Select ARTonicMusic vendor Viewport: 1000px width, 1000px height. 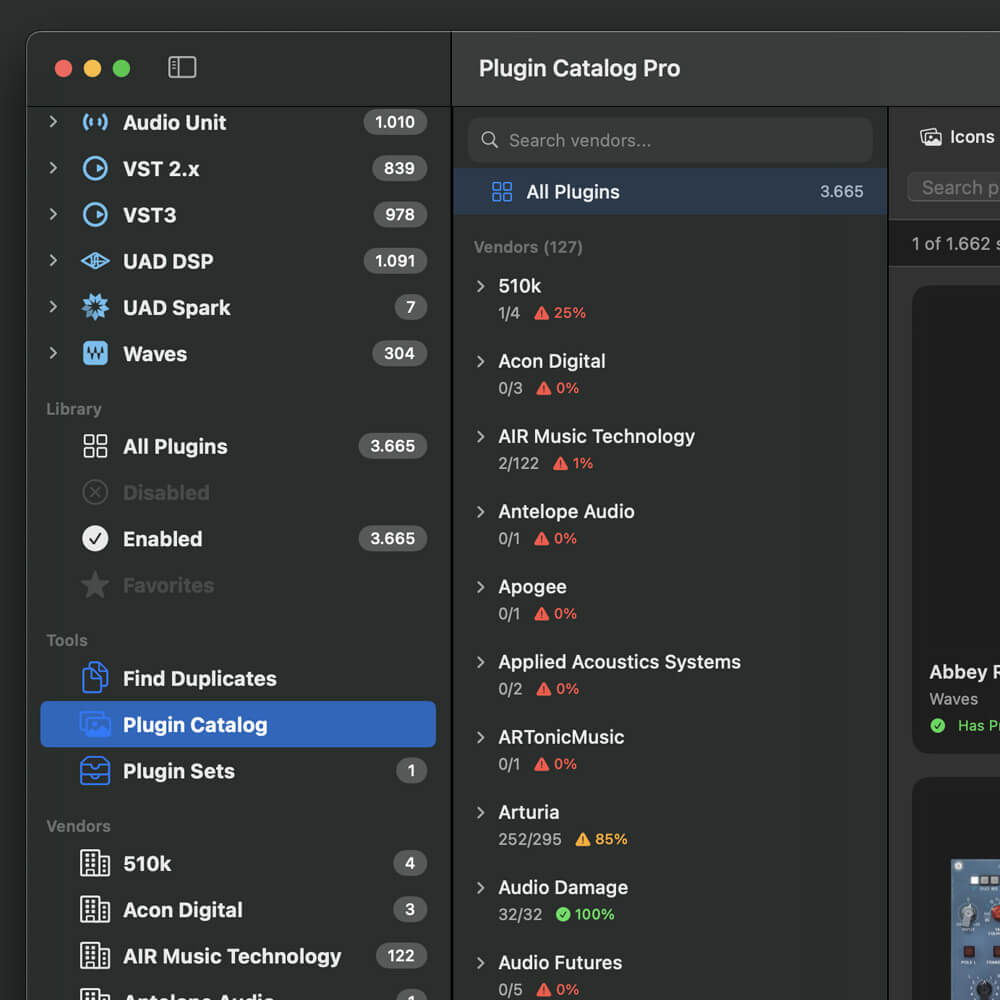tap(670, 750)
